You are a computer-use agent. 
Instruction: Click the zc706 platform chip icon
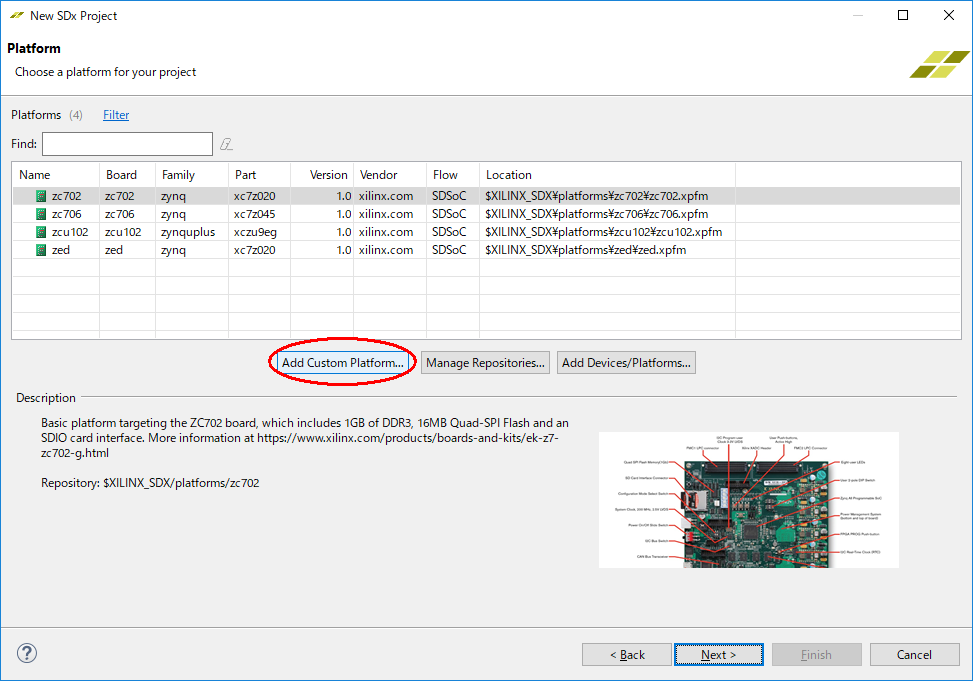41,214
